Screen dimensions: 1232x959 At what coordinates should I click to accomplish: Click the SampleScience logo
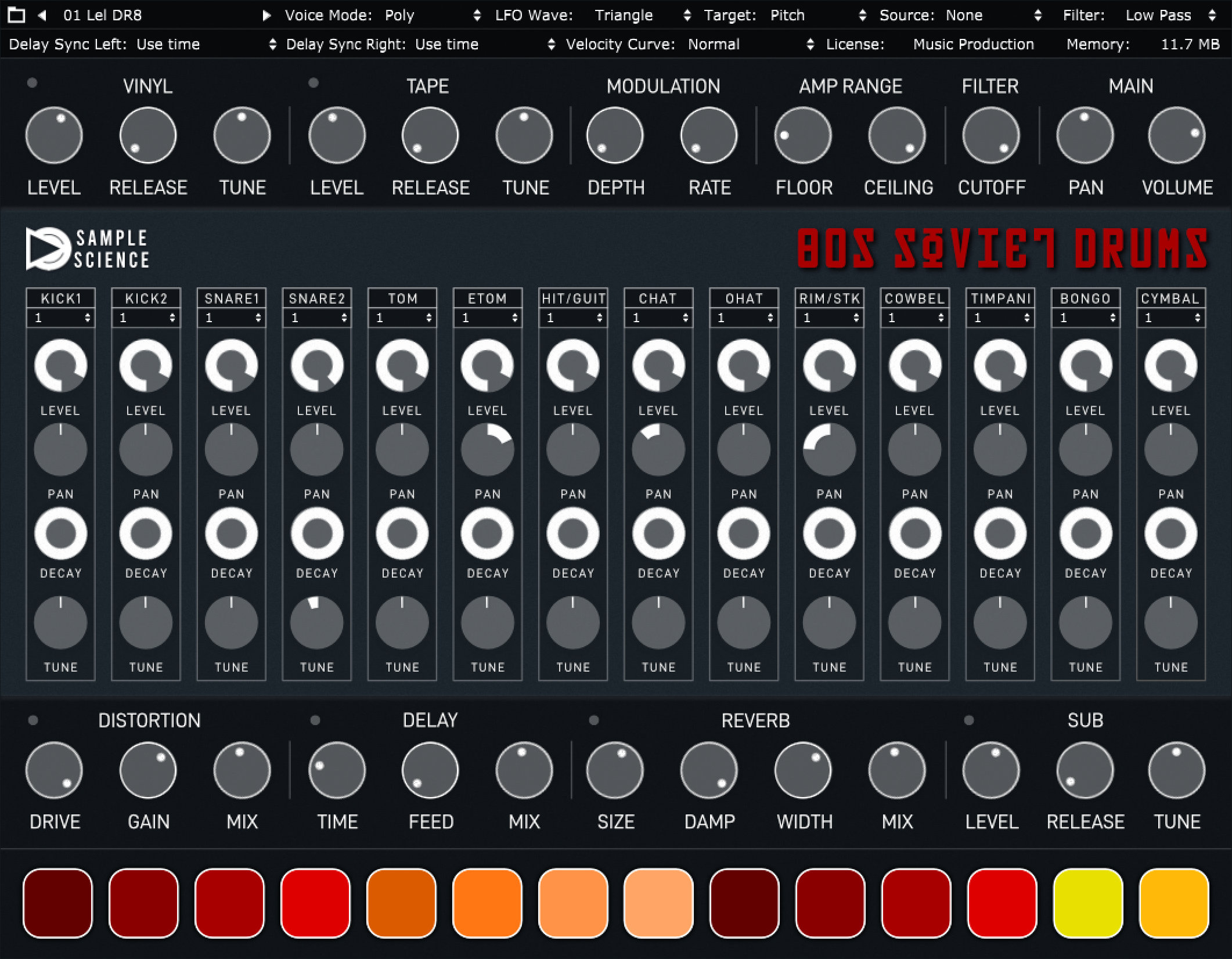pos(88,248)
